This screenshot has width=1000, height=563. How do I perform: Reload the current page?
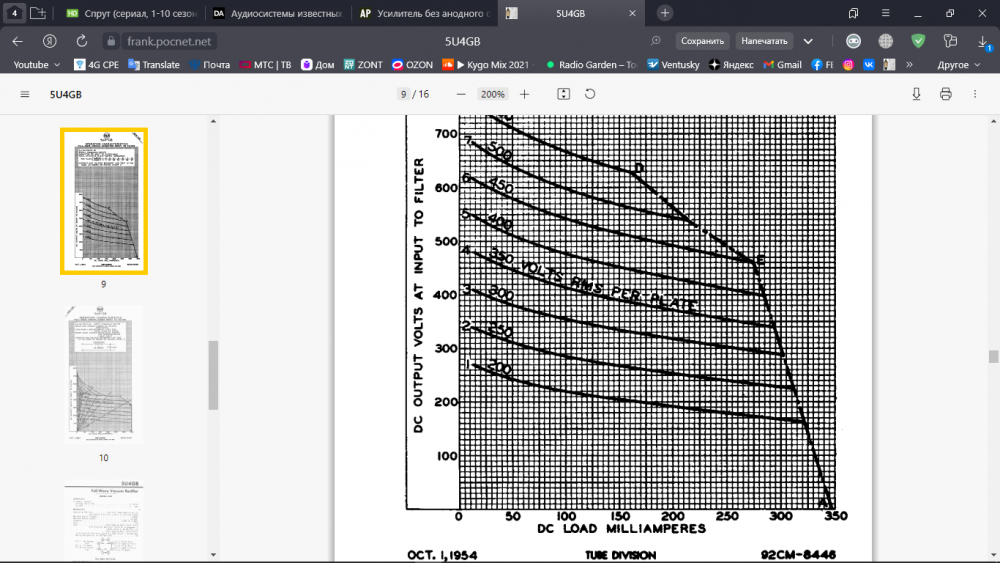(81, 41)
